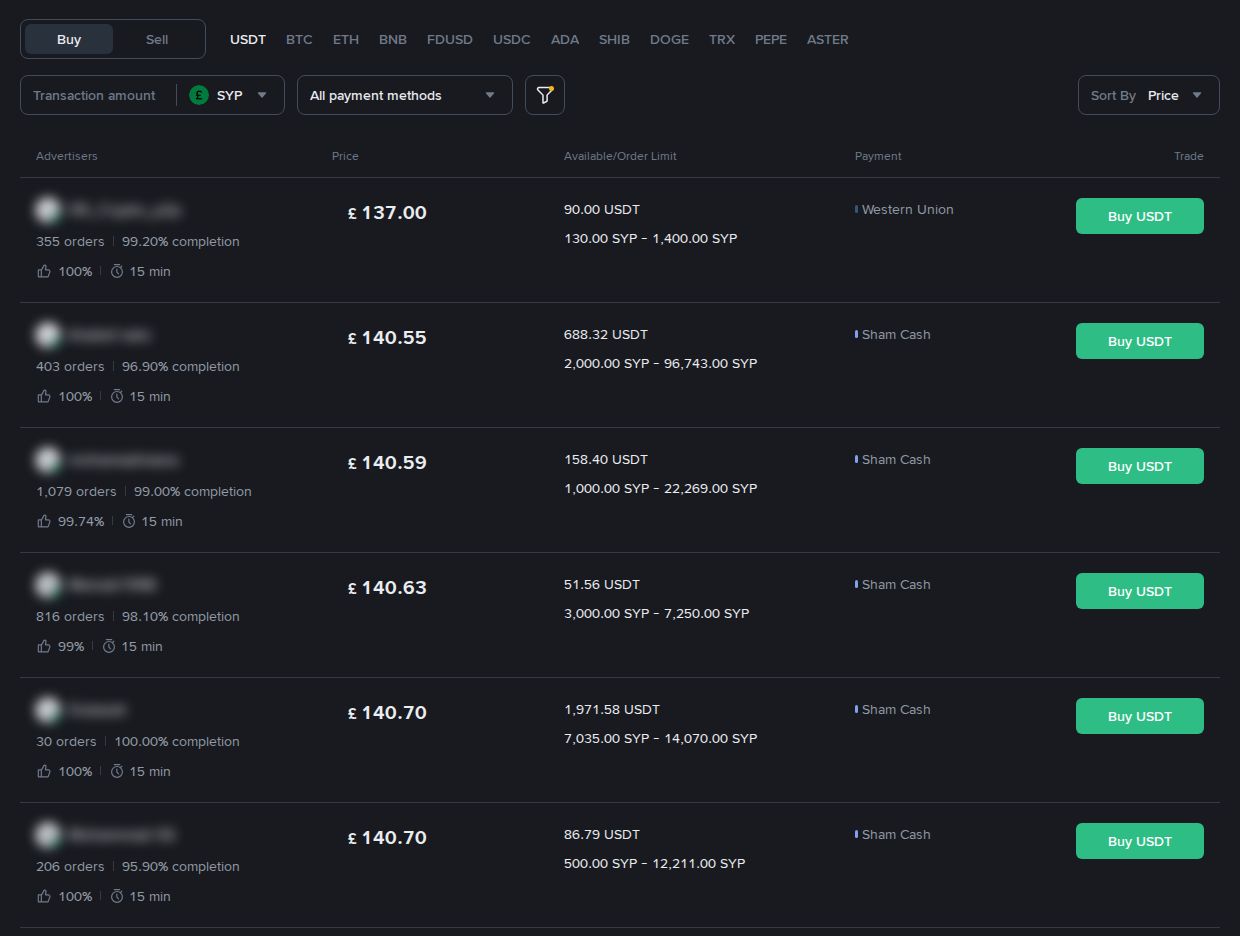Click the 137.00 price value
Viewport: 1240px width, 936px height.
pyautogui.click(x=387, y=213)
